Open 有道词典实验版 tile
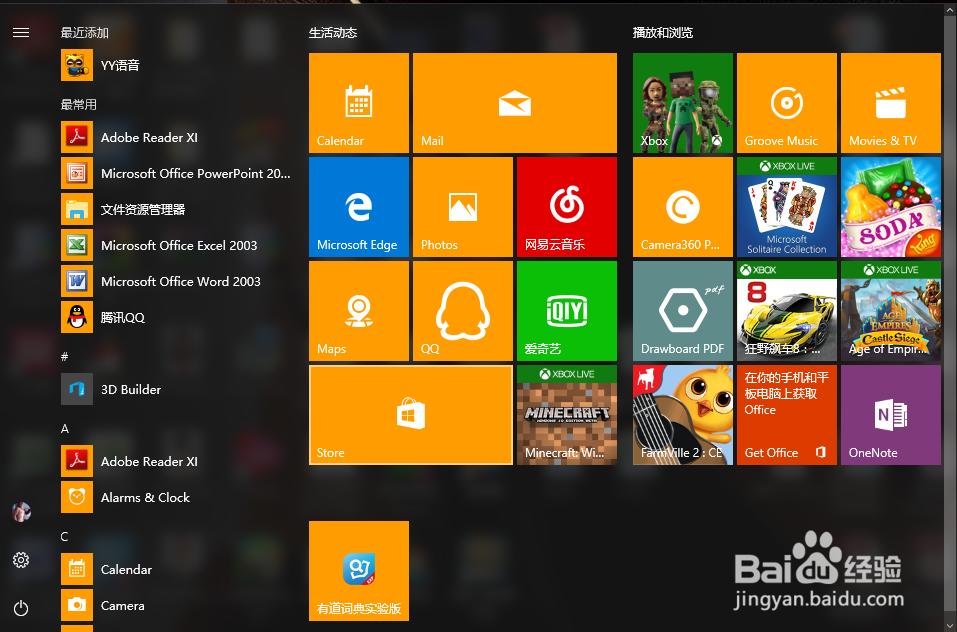 tap(359, 571)
